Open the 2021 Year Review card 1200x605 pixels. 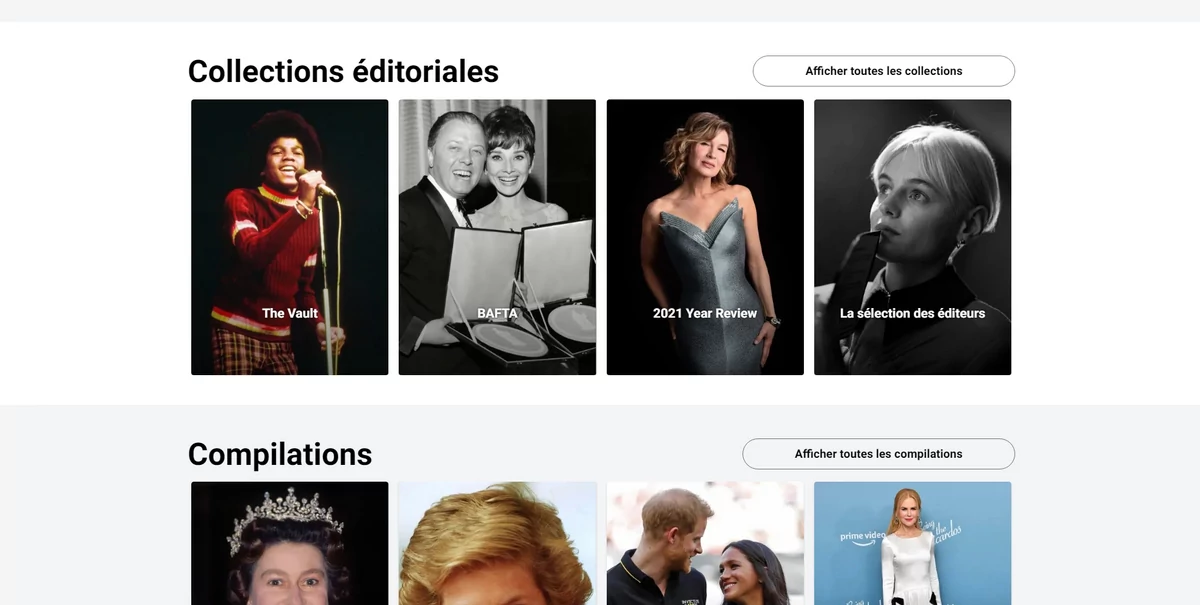(705, 237)
